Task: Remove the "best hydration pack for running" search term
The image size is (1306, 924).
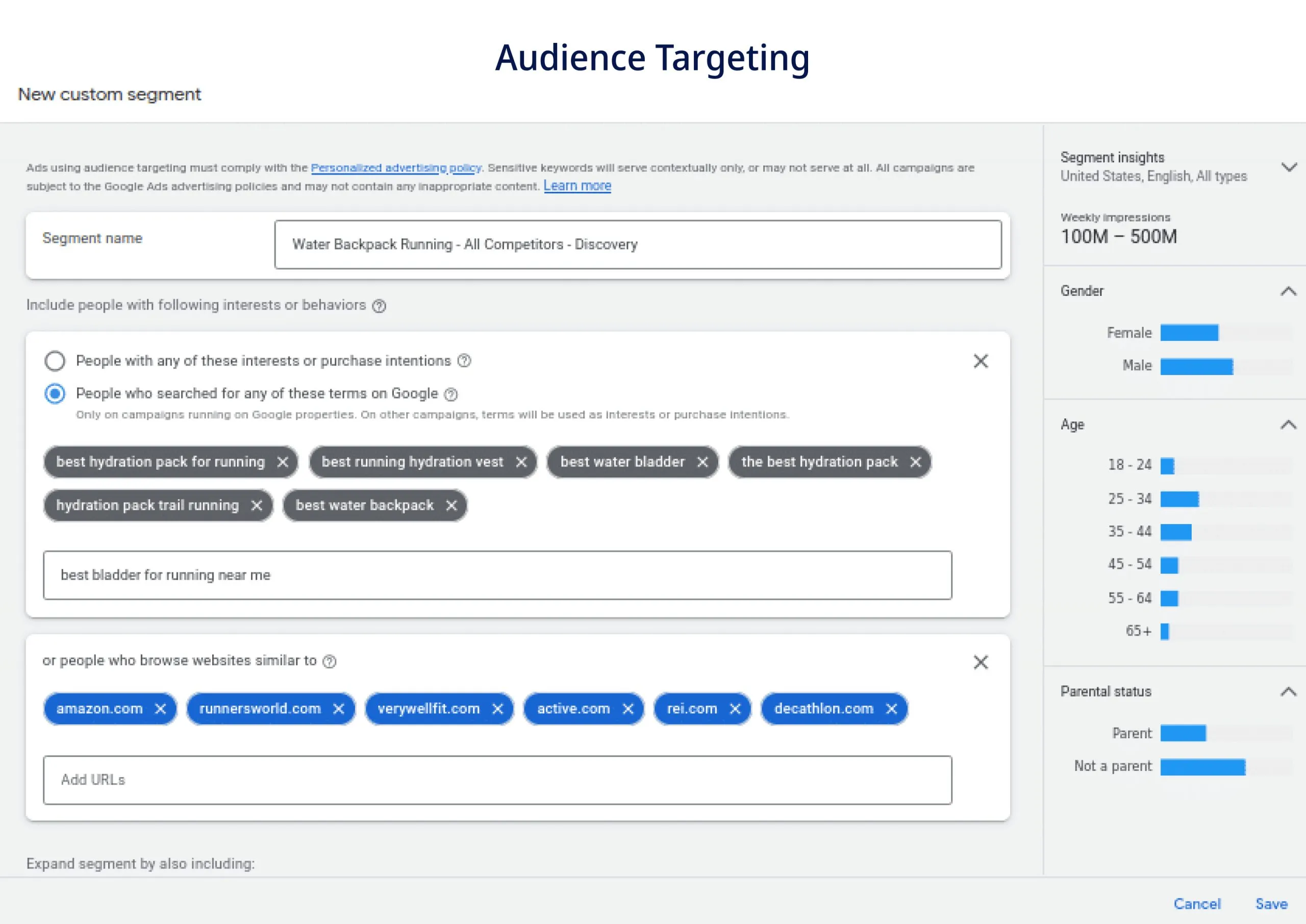Action: pos(283,462)
